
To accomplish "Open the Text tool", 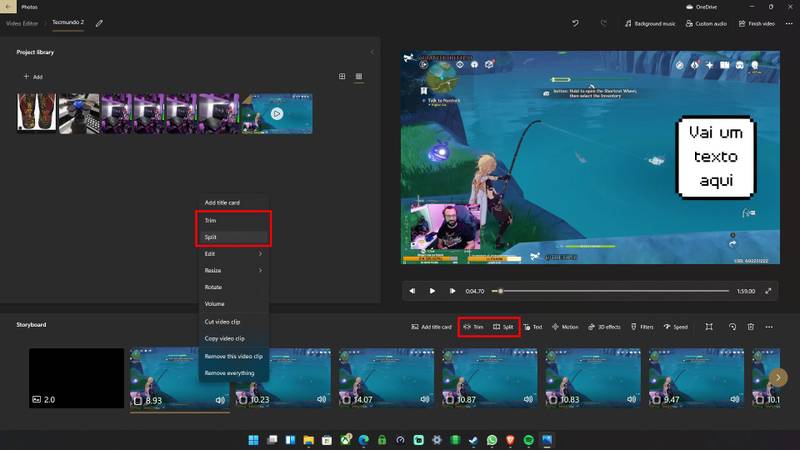I will [533, 327].
